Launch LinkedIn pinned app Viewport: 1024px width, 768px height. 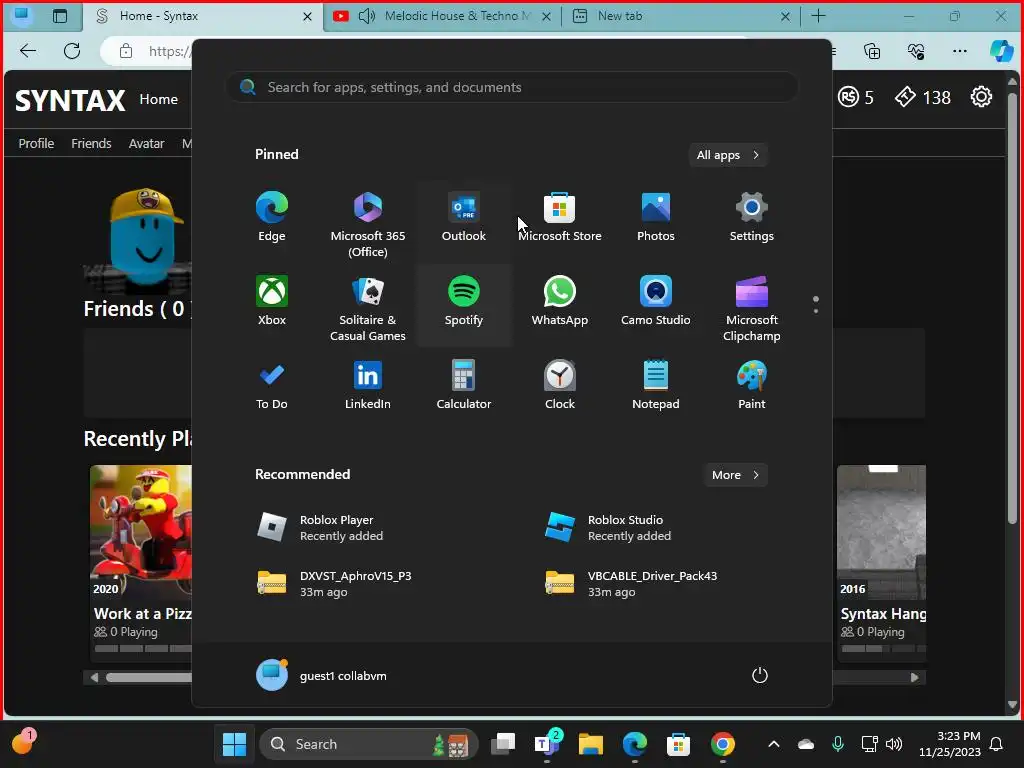click(x=368, y=385)
